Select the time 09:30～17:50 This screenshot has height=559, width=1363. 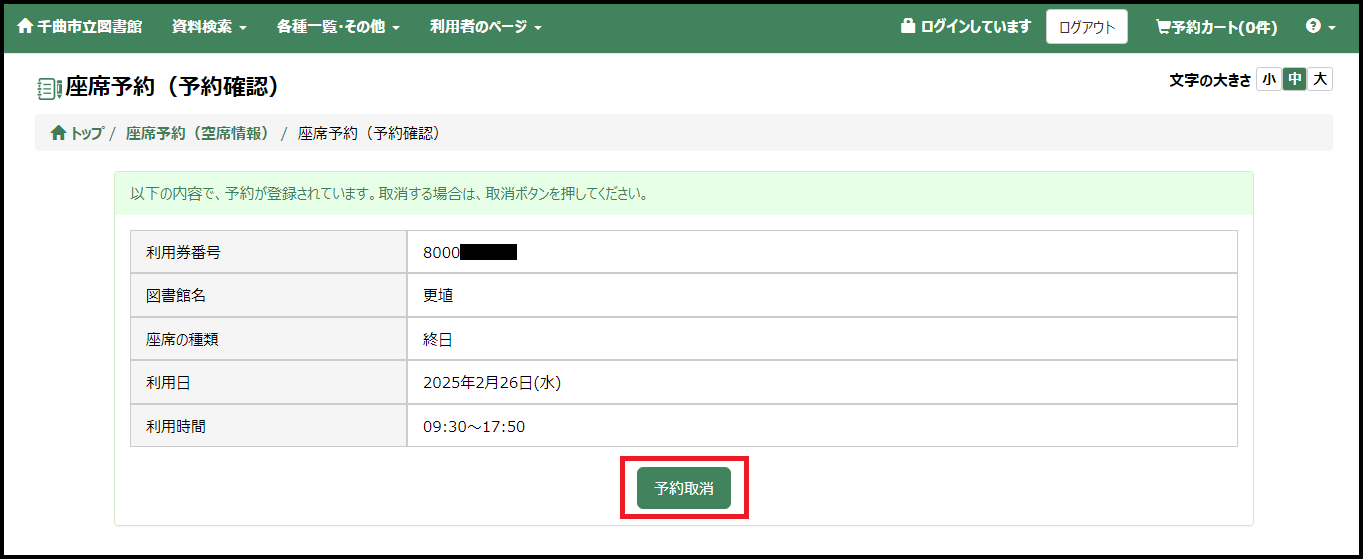(x=474, y=427)
